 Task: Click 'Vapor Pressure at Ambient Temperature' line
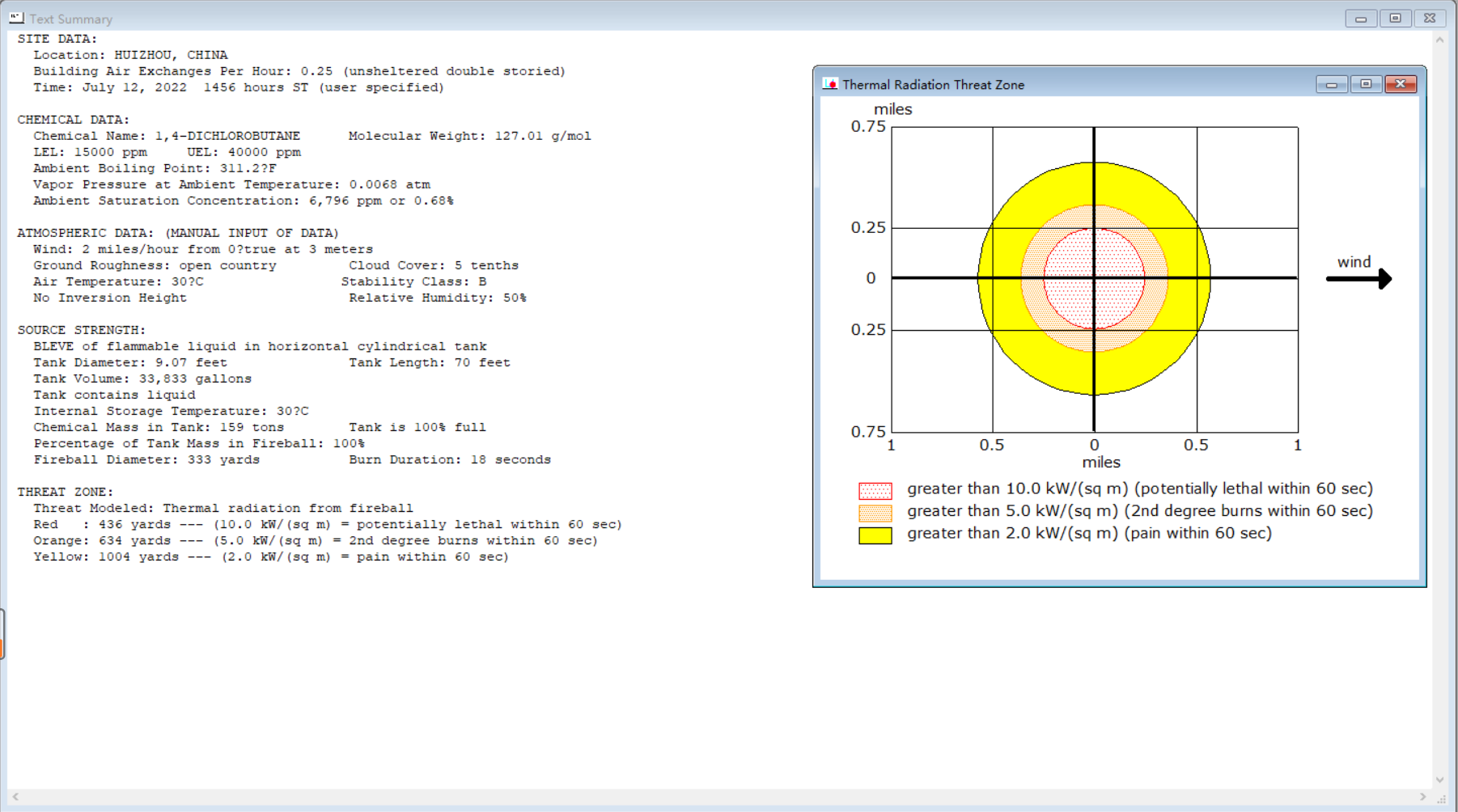(231, 184)
